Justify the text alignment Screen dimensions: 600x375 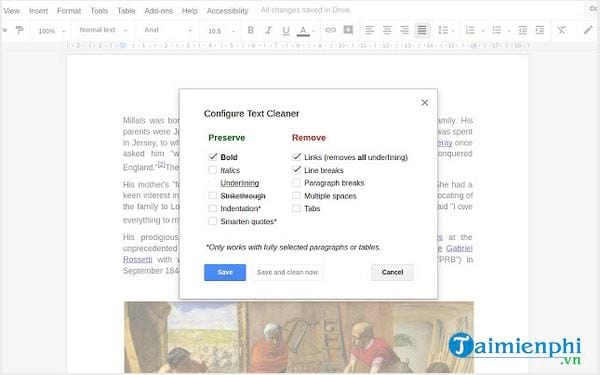point(422,30)
